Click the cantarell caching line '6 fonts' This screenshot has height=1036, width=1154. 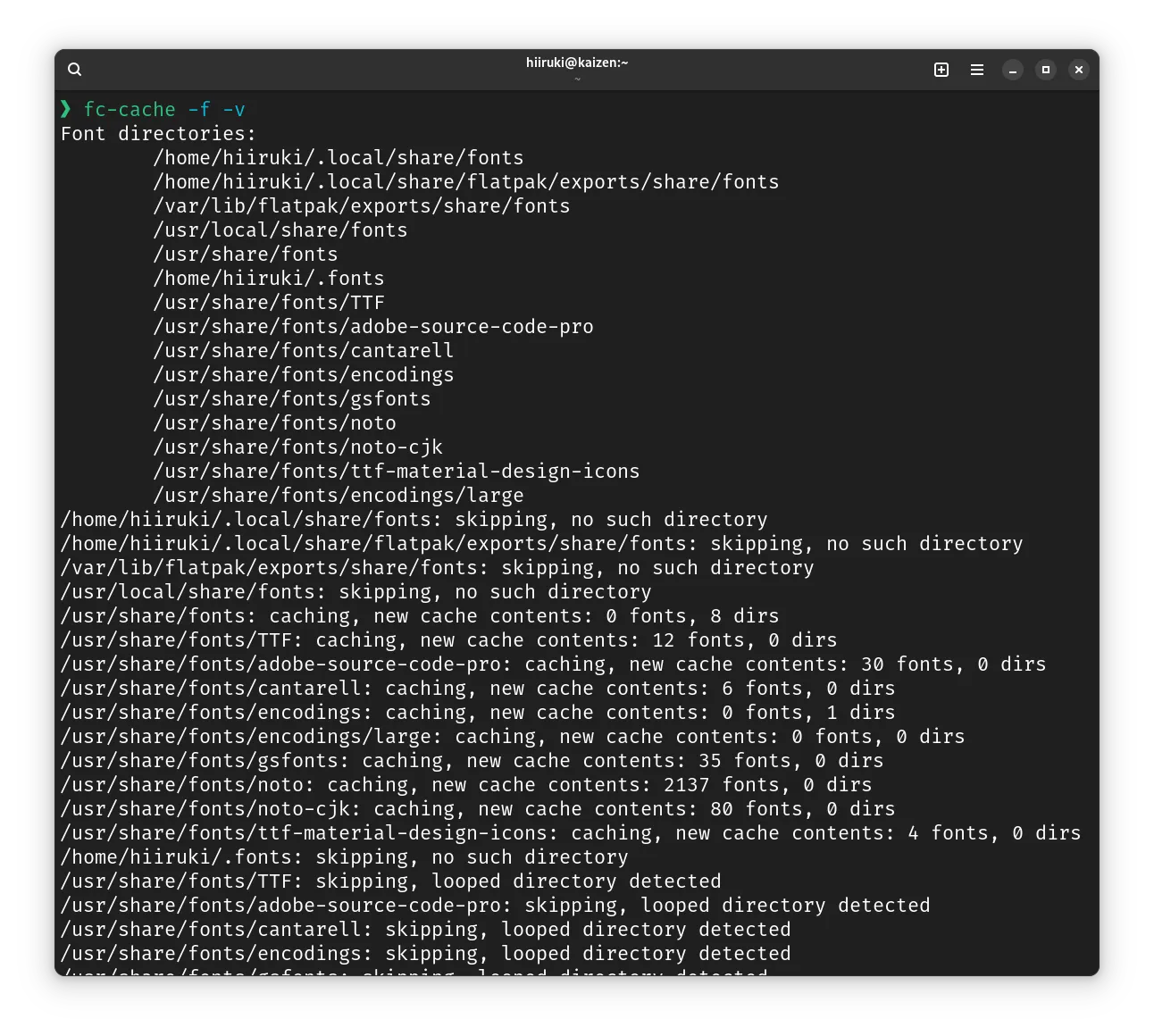[478, 689]
